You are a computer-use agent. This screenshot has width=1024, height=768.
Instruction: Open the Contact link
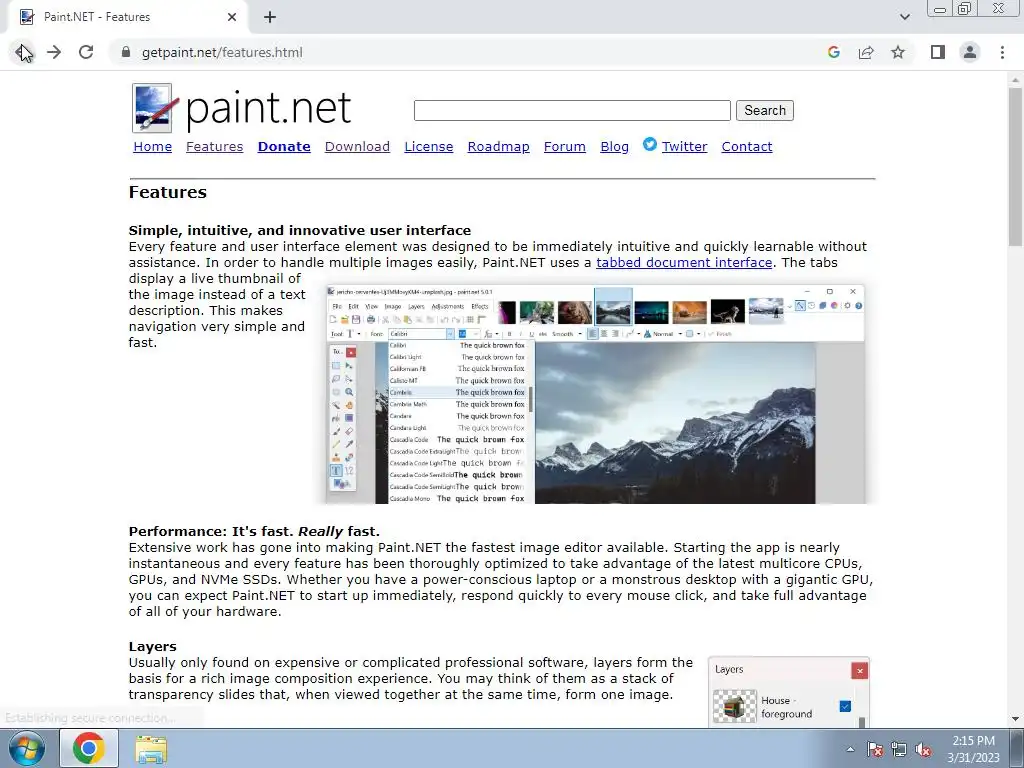[746, 146]
